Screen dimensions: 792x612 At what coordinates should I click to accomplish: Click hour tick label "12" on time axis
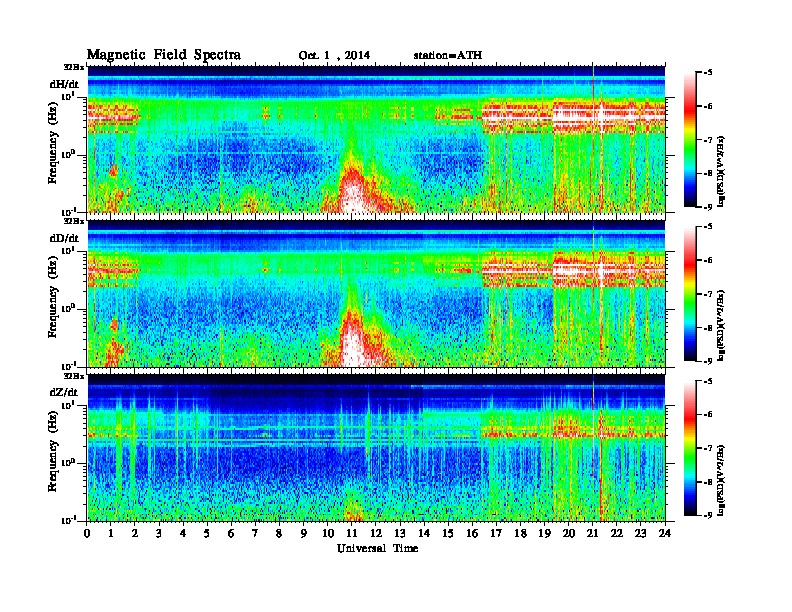(376, 533)
